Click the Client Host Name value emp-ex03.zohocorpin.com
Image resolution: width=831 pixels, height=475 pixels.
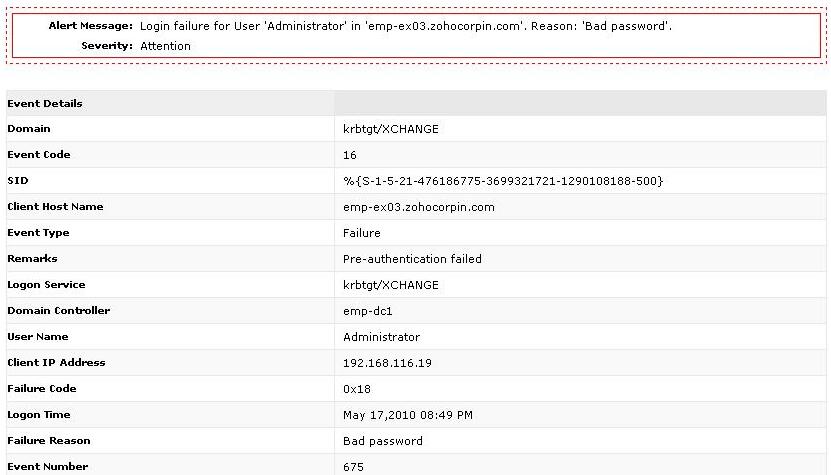pos(418,207)
